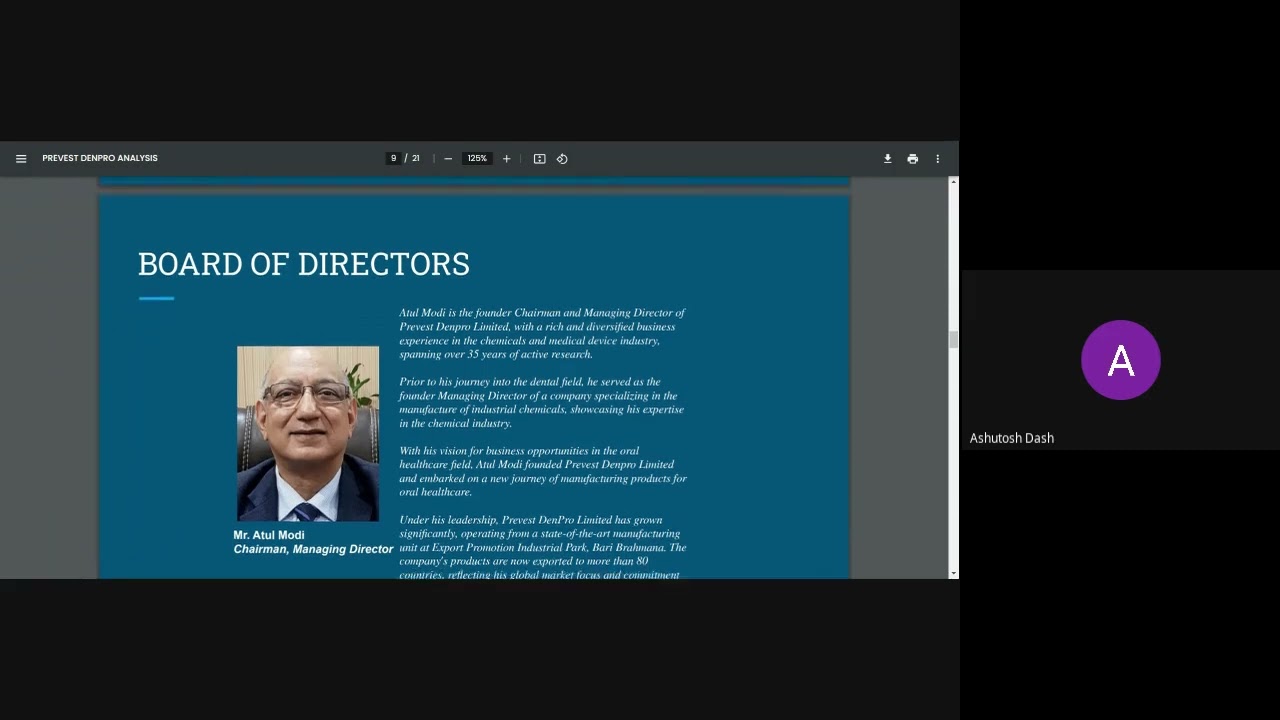Click the PREVEST DENPRO ANALYSIS document title

(x=100, y=158)
